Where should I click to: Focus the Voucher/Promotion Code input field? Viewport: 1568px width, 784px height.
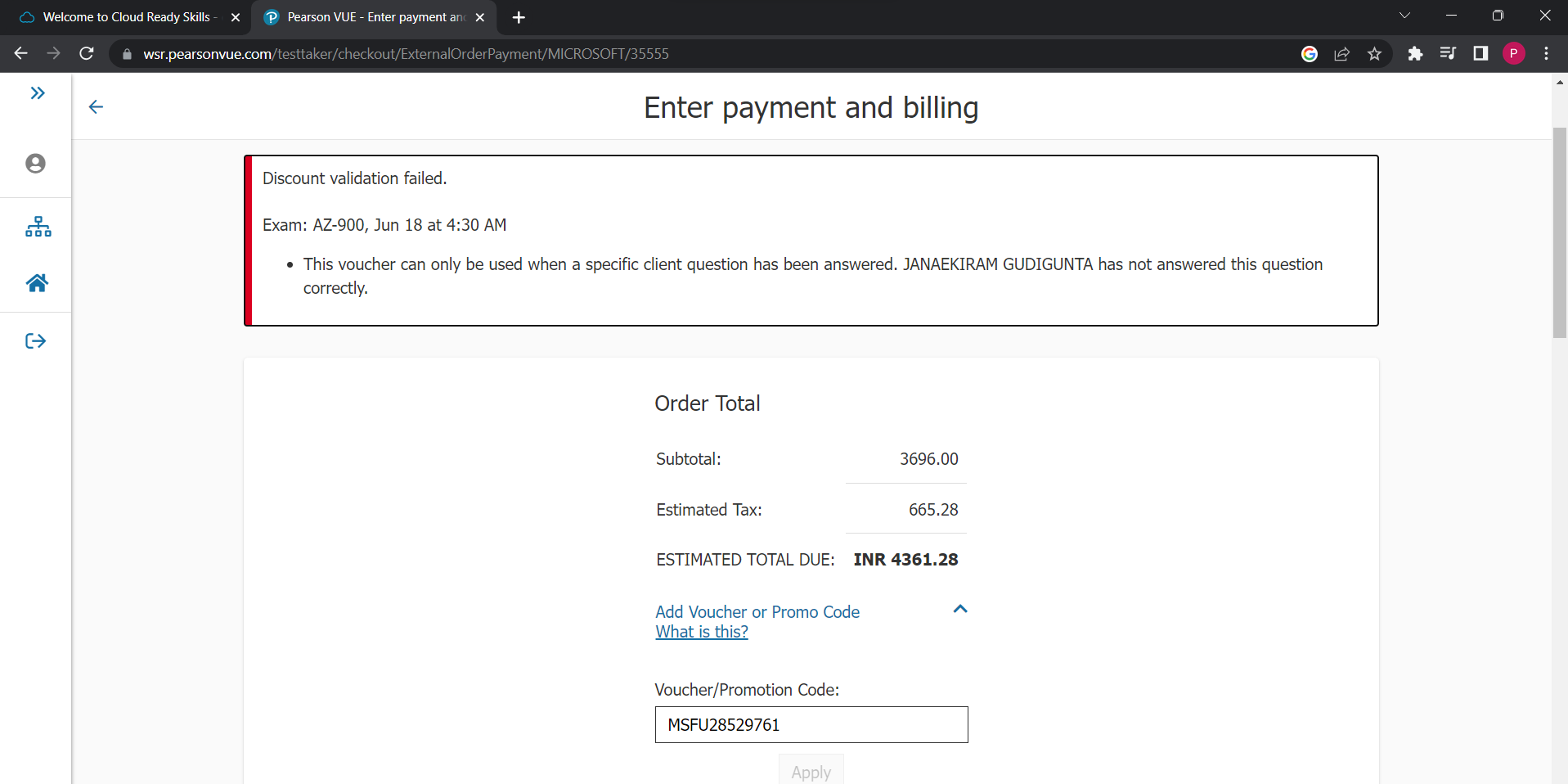coord(811,725)
